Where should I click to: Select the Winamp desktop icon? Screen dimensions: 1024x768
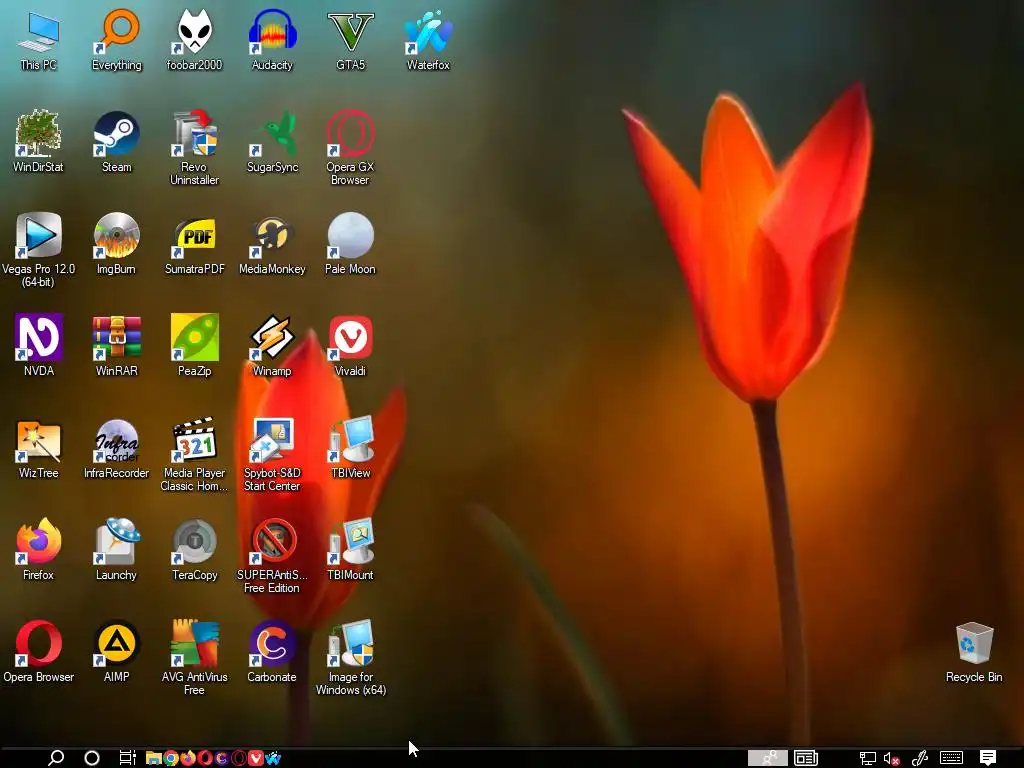[272, 346]
